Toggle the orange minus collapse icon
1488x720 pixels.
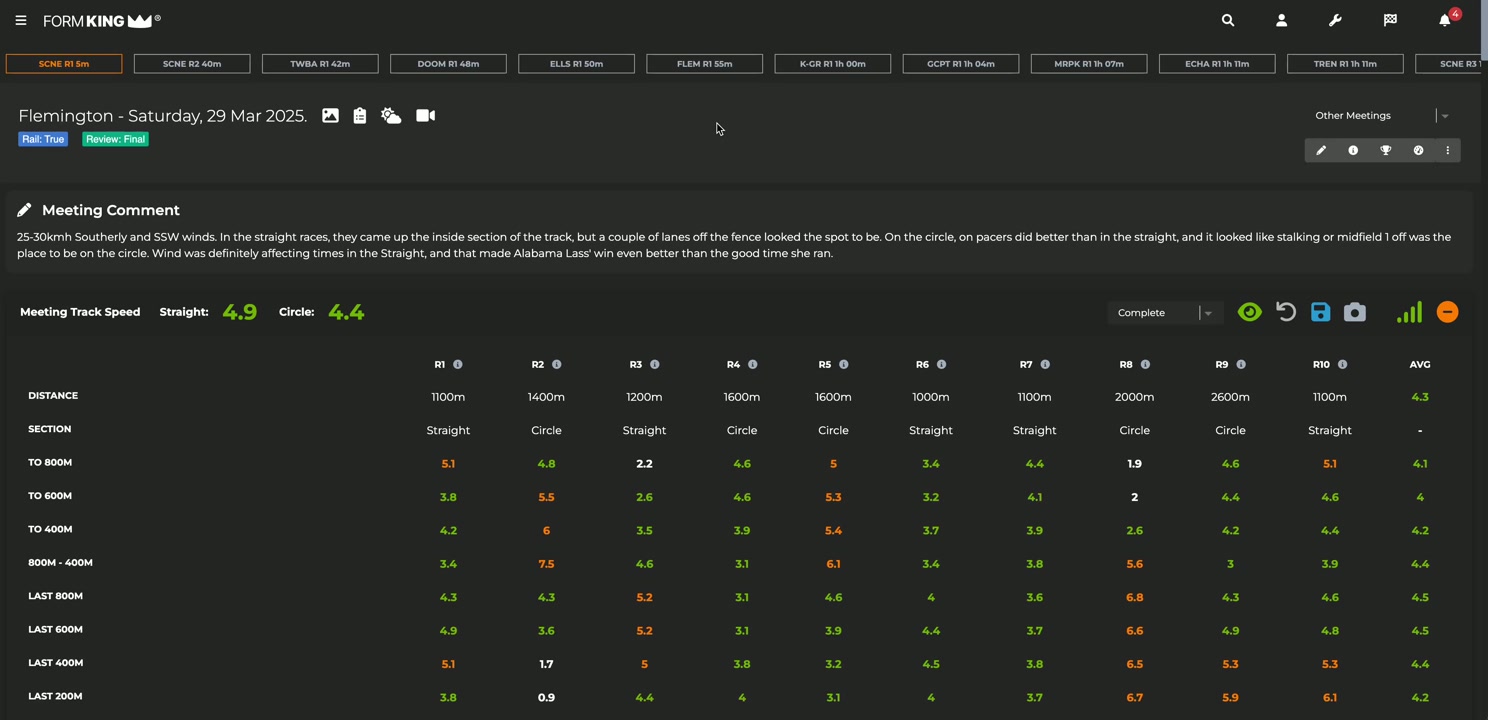(1447, 312)
